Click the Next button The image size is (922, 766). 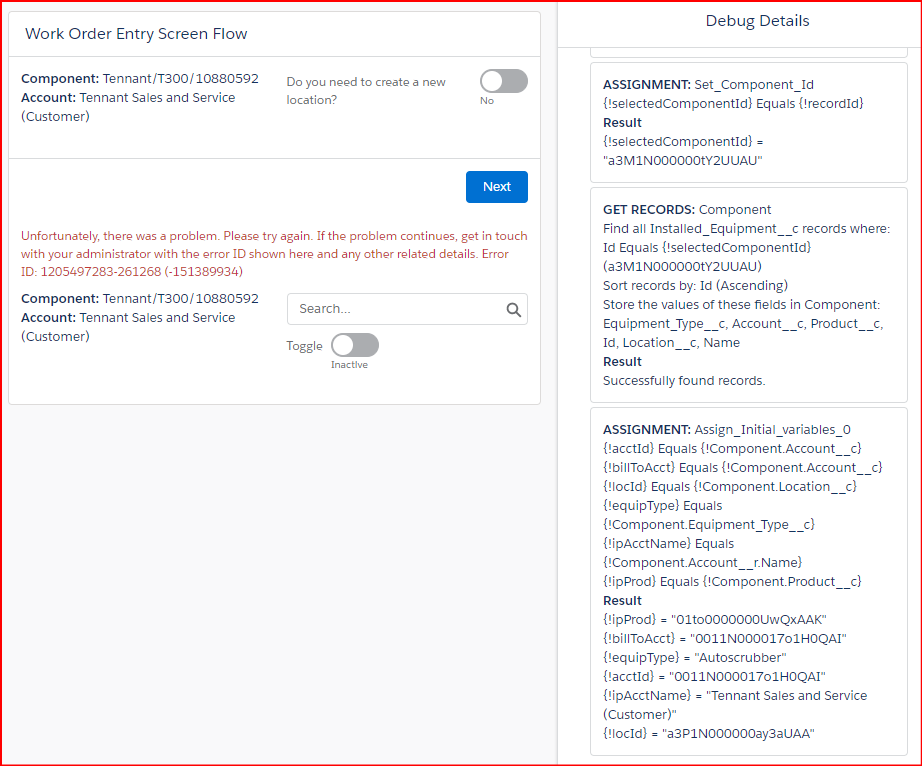496,187
